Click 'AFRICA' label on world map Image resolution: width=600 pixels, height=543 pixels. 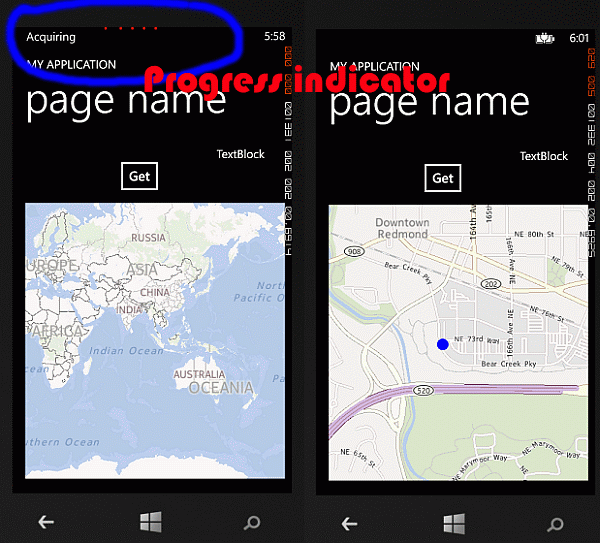[57, 331]
